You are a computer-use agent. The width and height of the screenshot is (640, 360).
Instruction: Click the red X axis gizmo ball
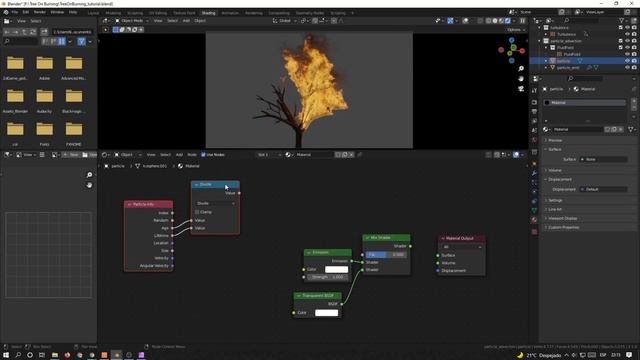point(522,51)
